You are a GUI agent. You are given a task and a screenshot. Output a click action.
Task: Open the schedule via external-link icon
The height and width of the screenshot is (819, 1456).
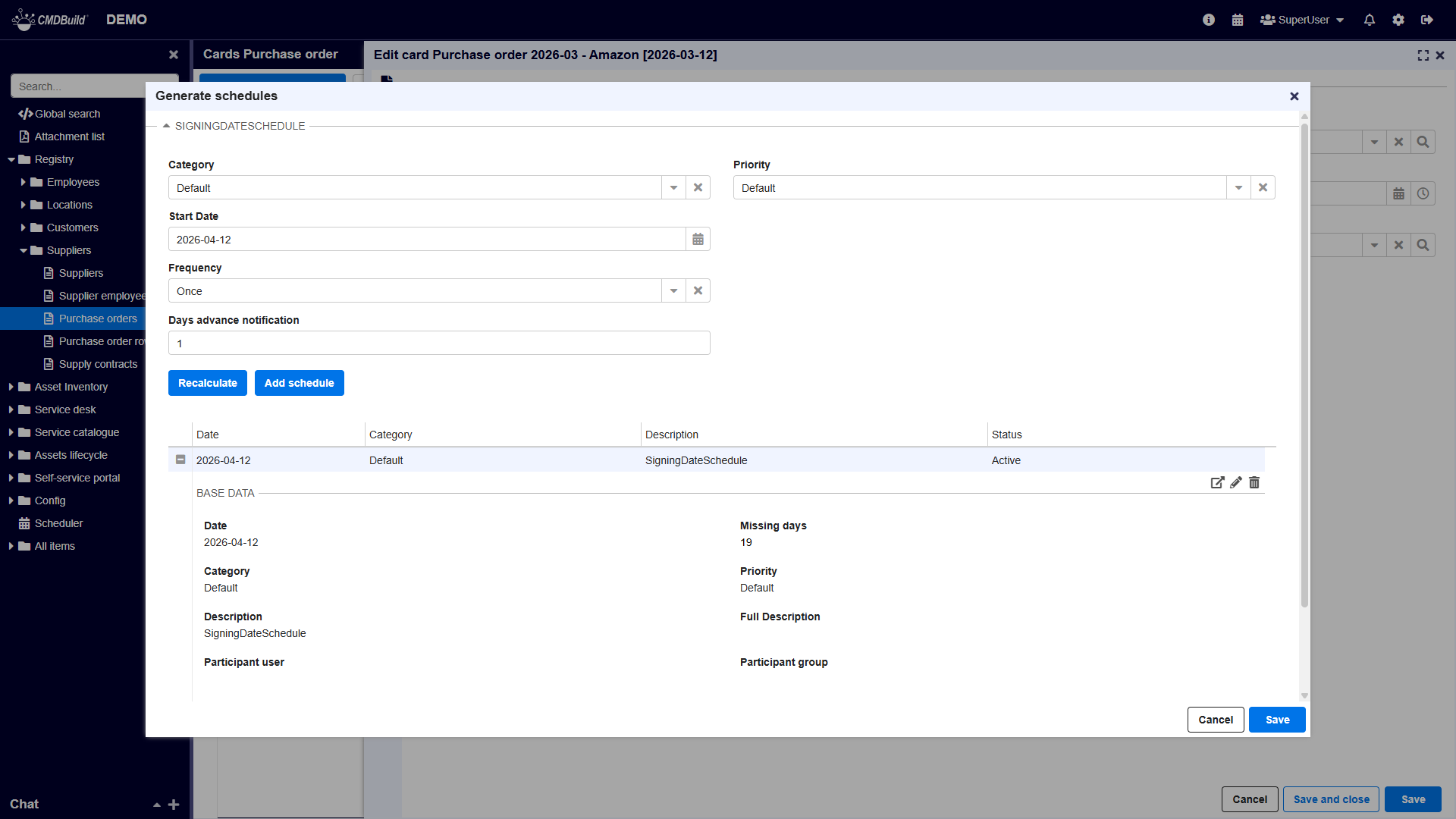pyautogui.click(x=1217, y=482)
